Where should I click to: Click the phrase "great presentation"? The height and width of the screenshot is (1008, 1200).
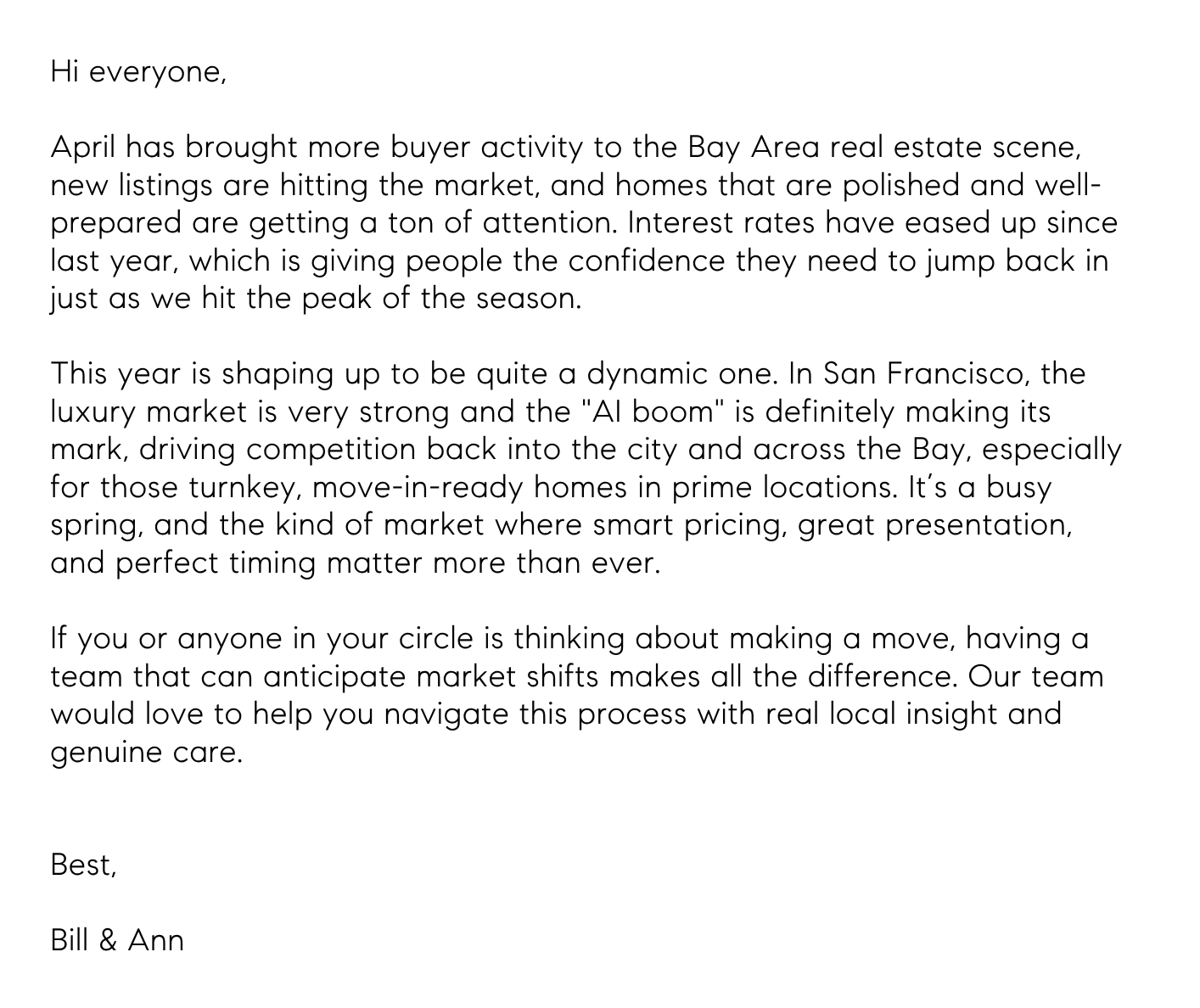(935, 524)
